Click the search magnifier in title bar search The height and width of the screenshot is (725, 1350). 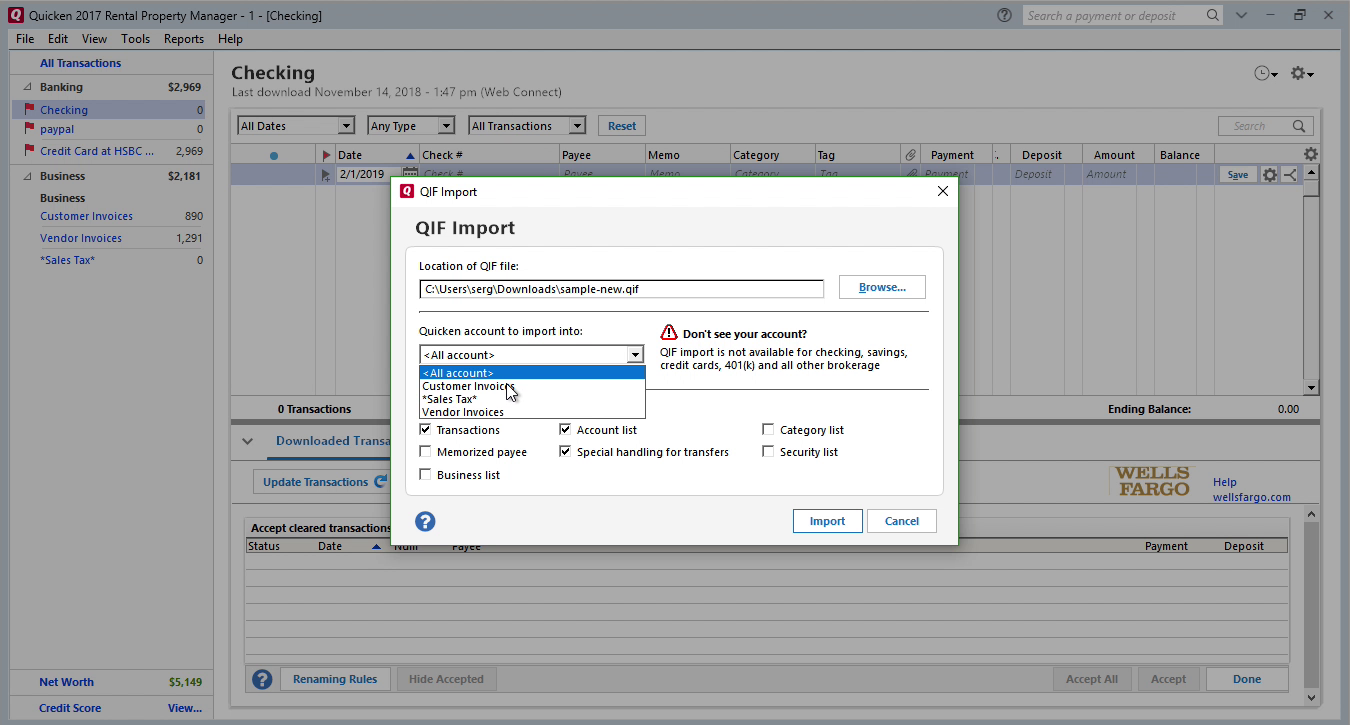[x=1212, y=16]
